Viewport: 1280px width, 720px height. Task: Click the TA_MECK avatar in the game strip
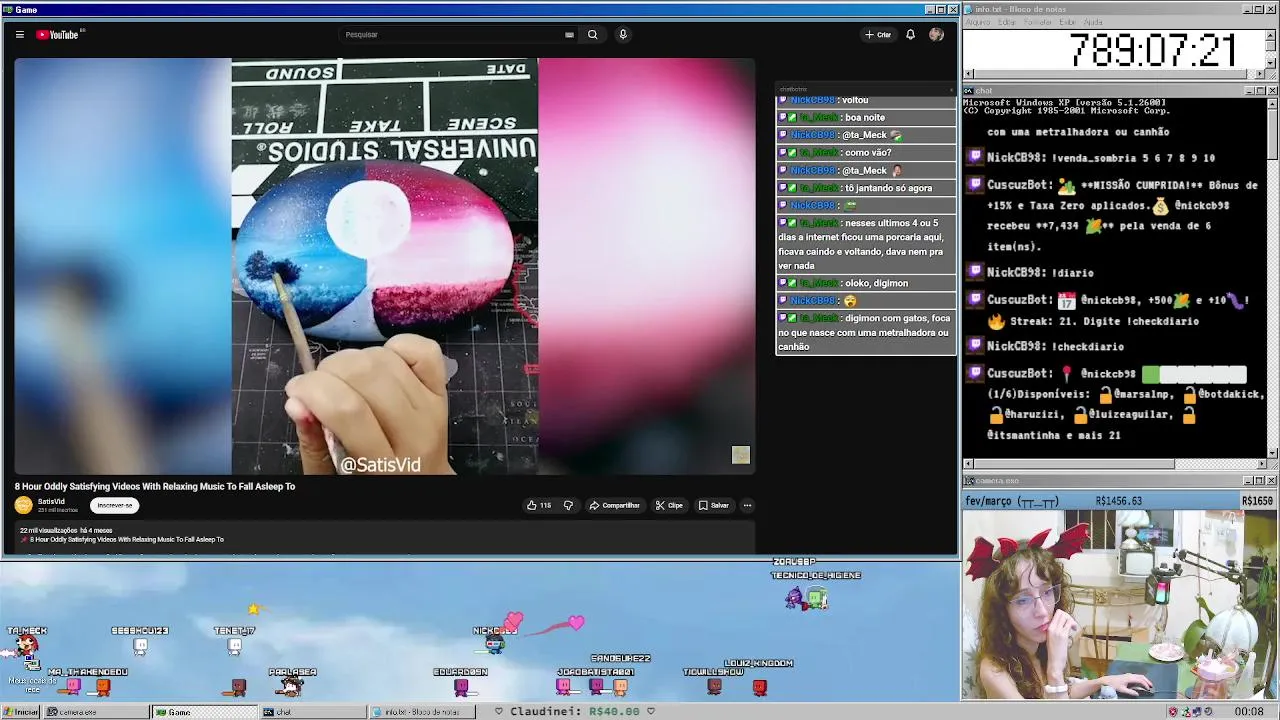[27, 647]
